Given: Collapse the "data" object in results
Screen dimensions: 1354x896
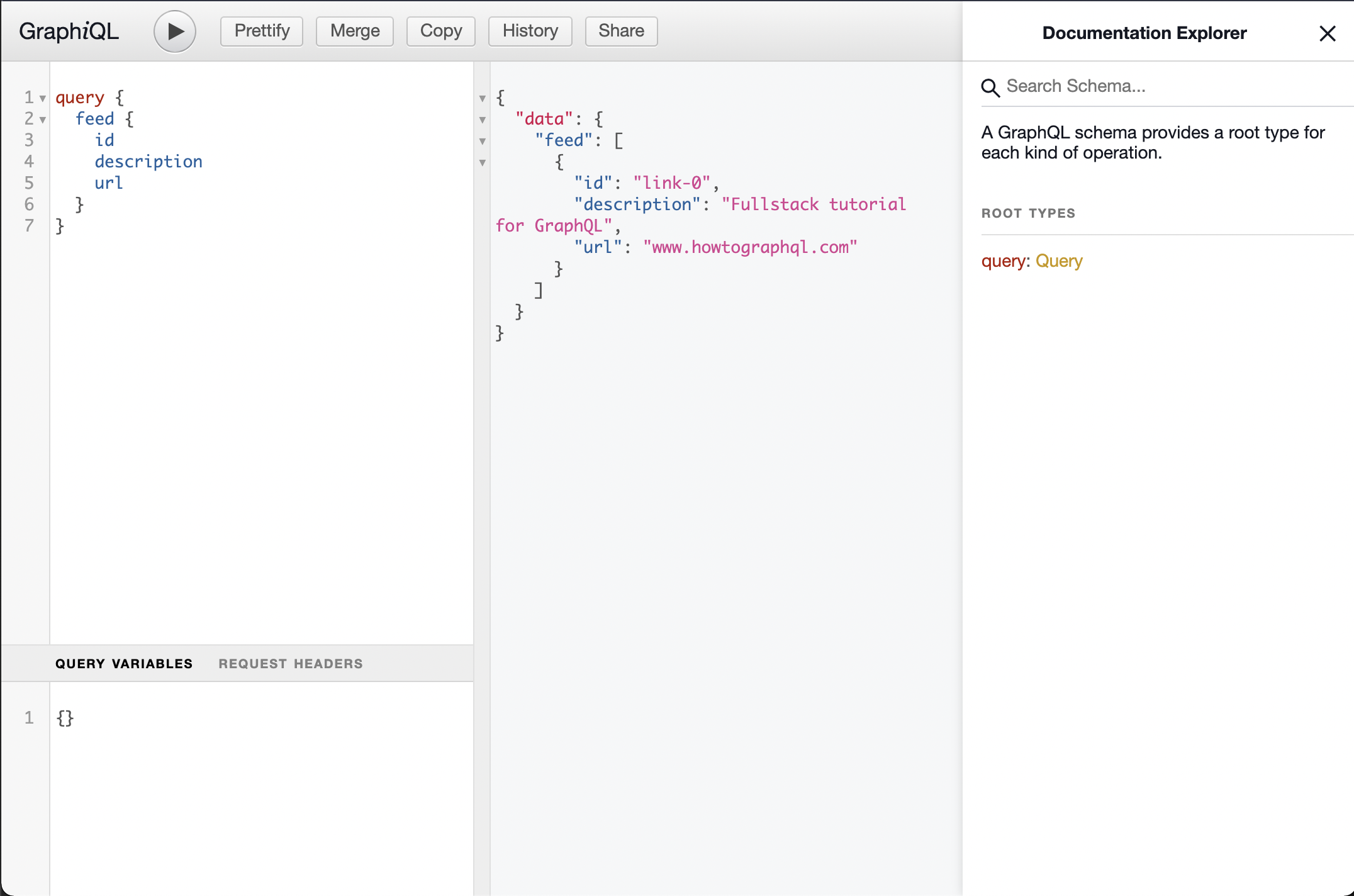Looking at the screenshot, I should click(483, 120).
